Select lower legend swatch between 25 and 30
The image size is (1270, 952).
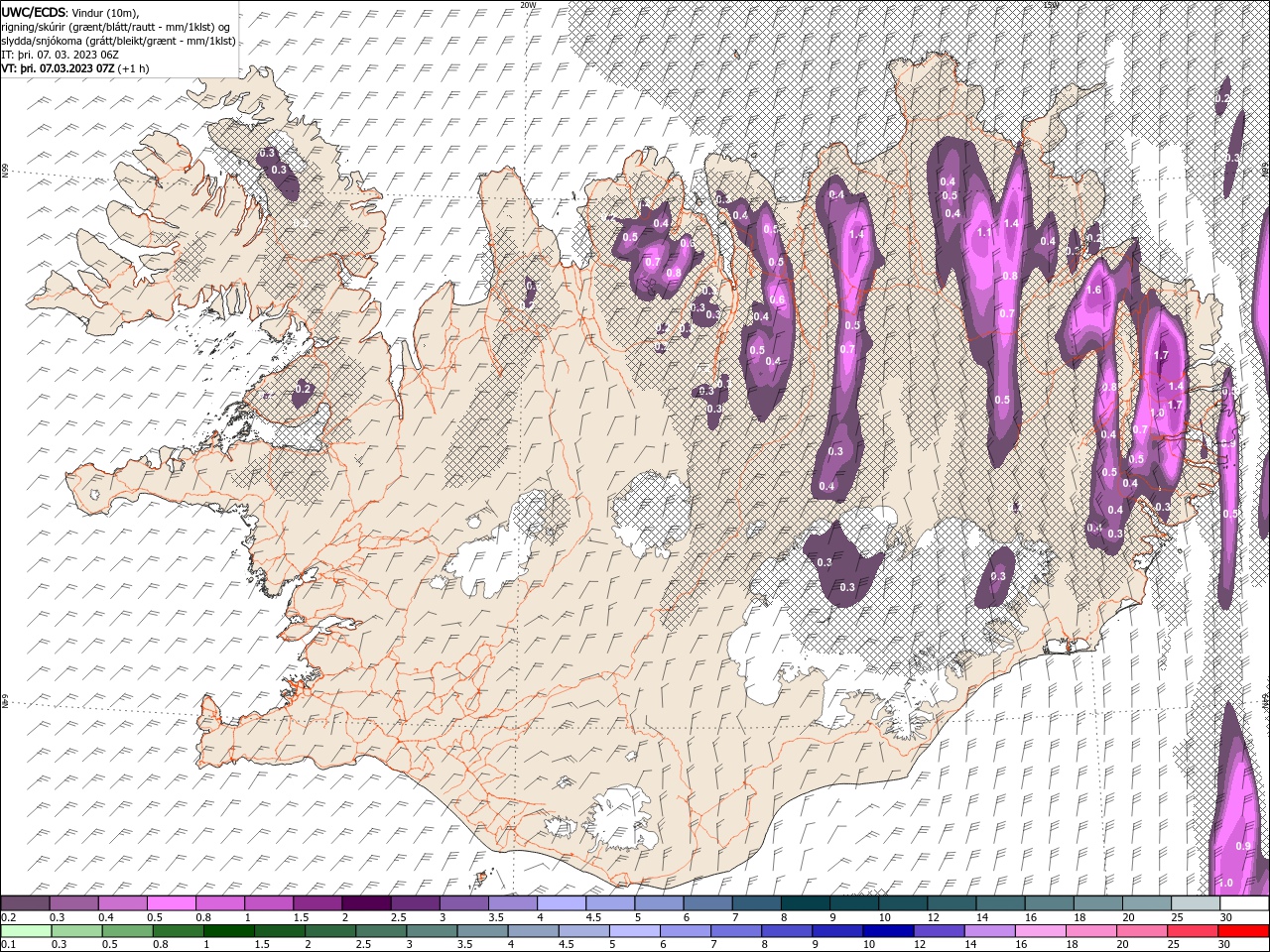1192,930
